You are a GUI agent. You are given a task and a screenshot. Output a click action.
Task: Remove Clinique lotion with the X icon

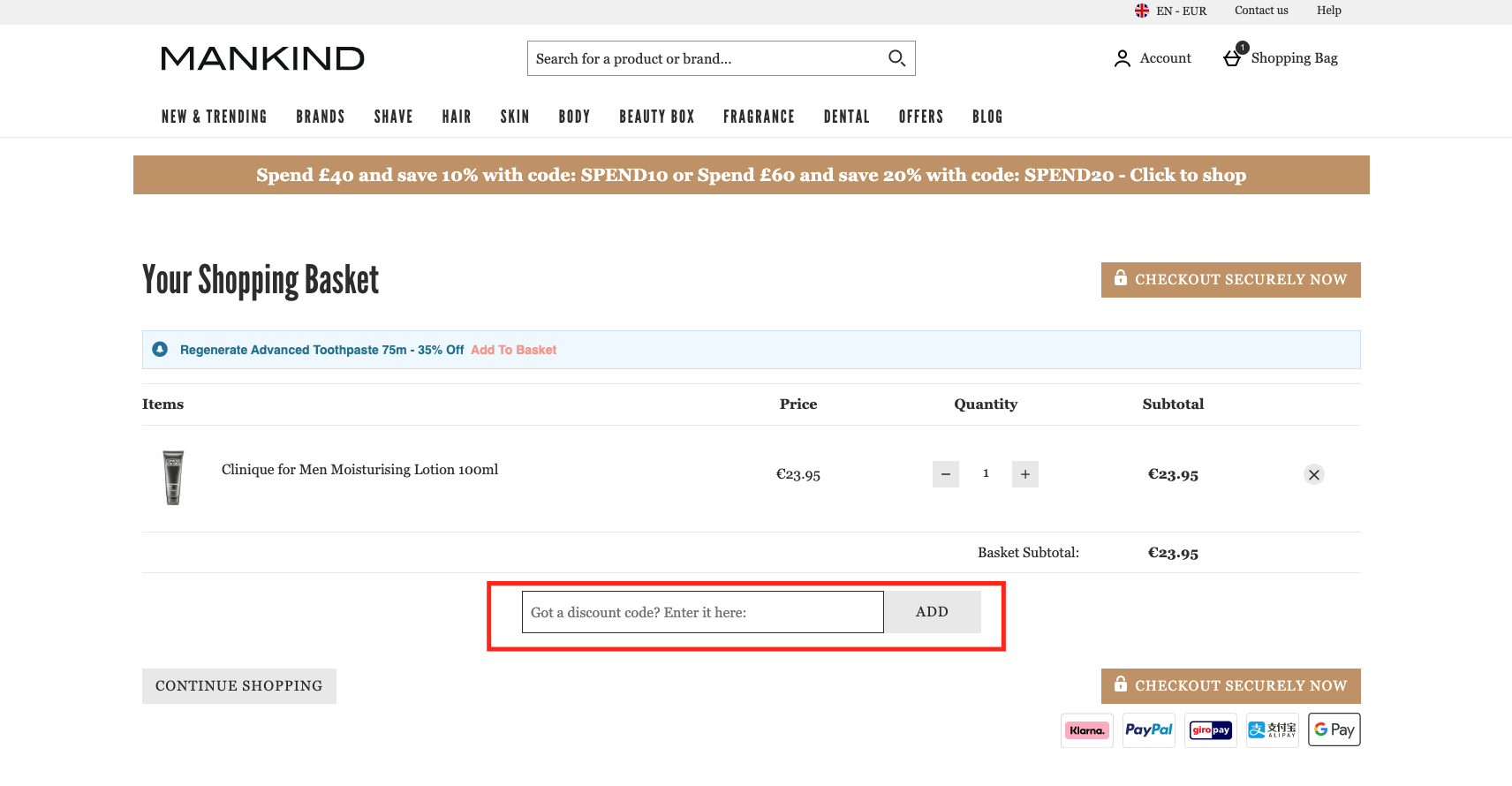1314,475
